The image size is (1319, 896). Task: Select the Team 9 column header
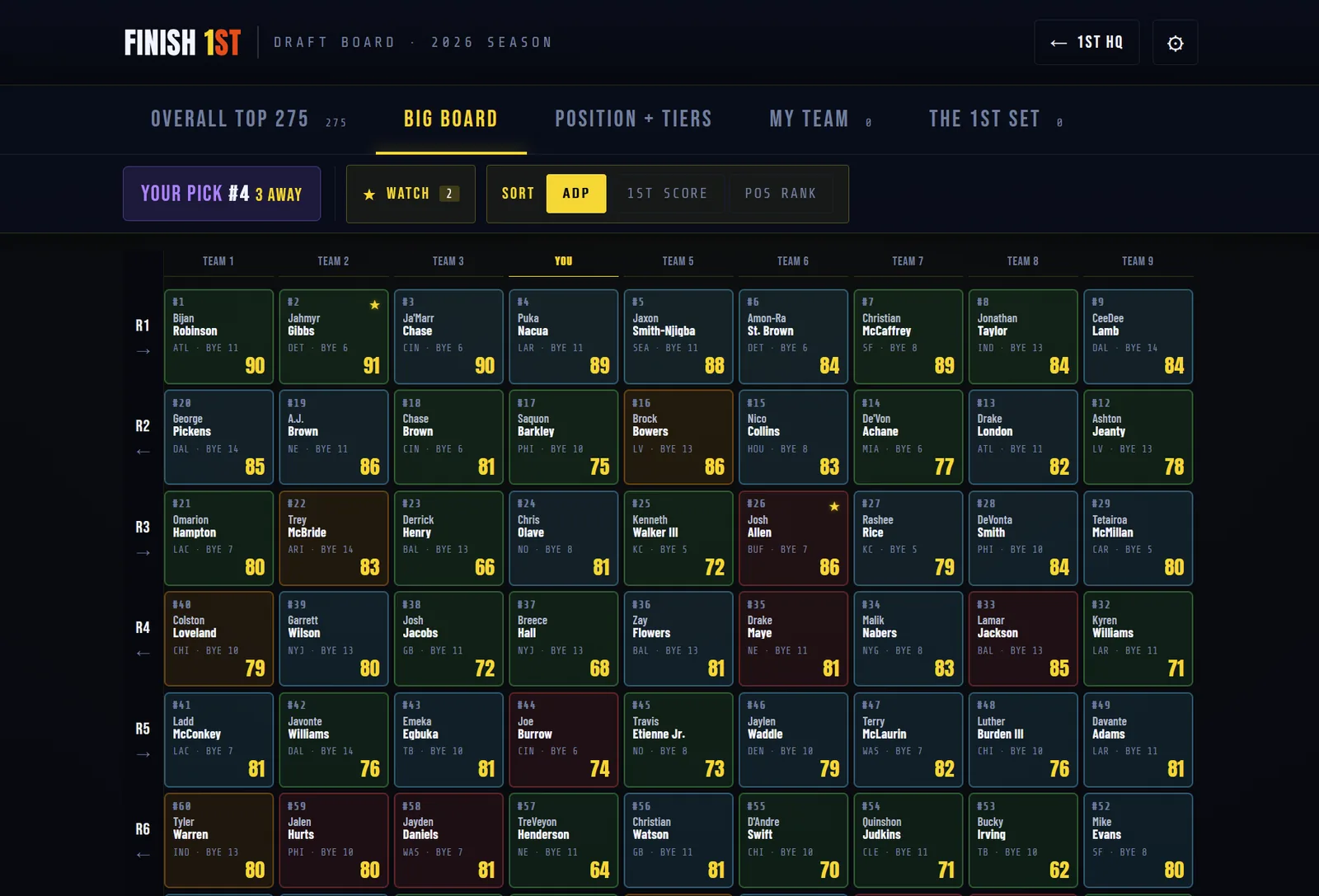click(x=1138, y=261)
